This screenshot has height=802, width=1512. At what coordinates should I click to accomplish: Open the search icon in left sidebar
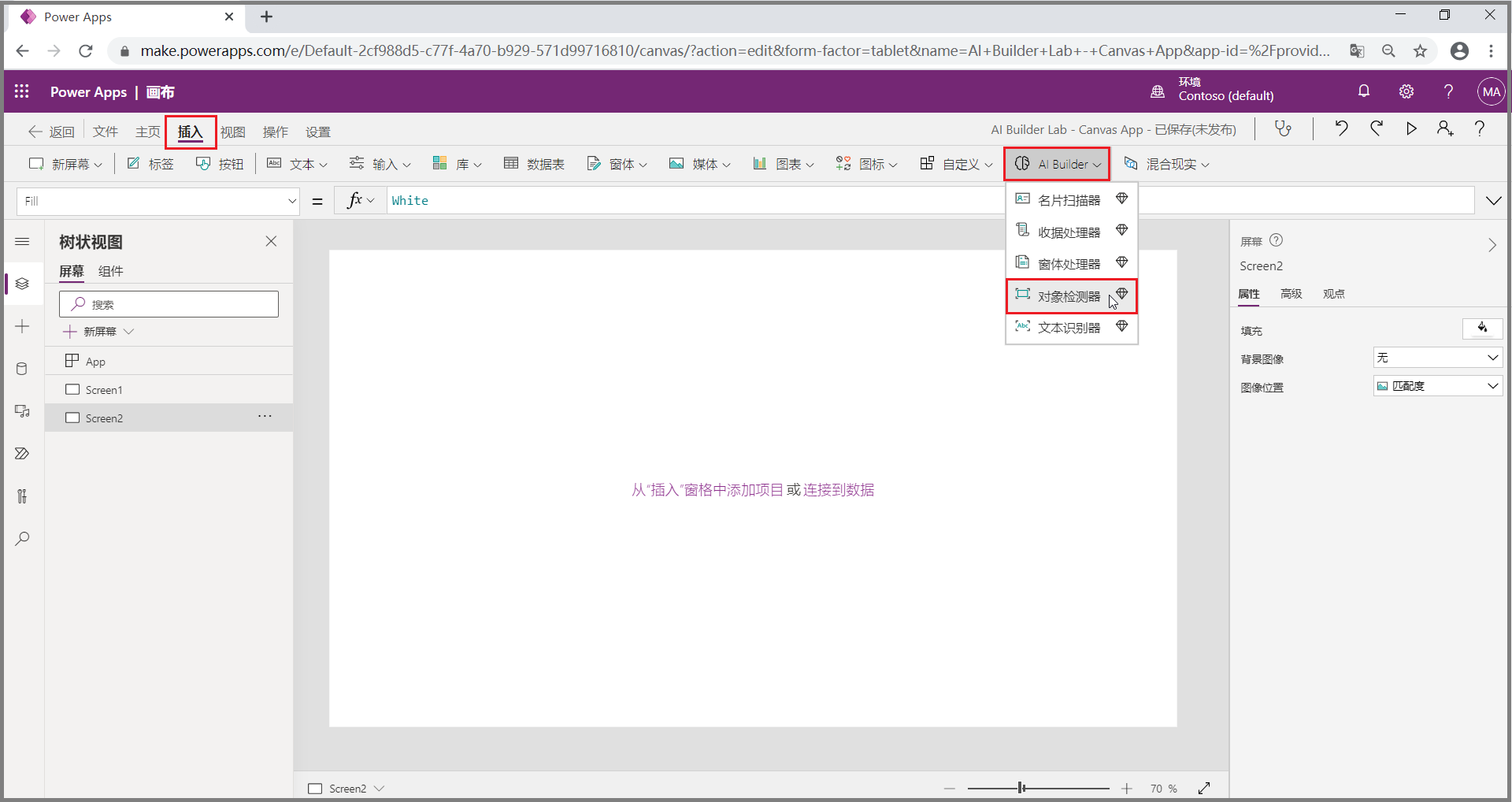point(22,539)
